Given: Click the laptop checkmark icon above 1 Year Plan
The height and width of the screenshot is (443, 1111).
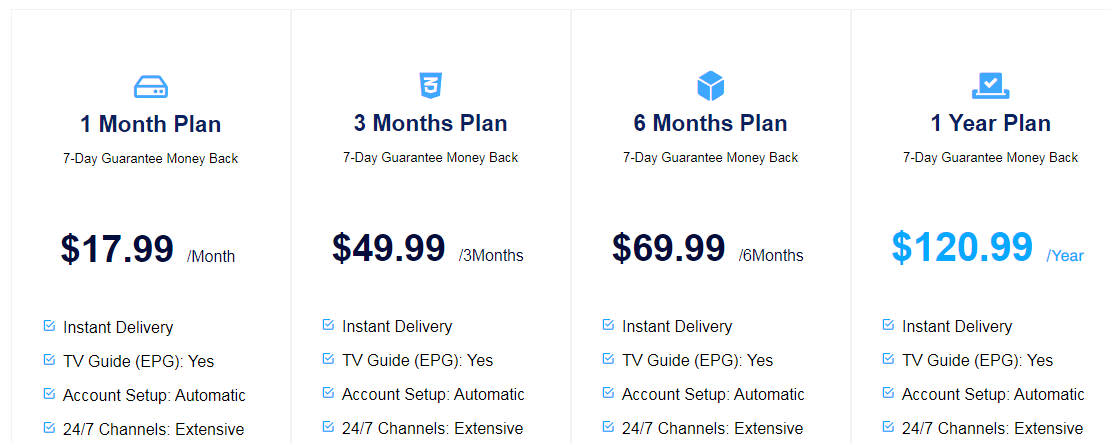Looking at the screenshot, I should click(990, 86).
